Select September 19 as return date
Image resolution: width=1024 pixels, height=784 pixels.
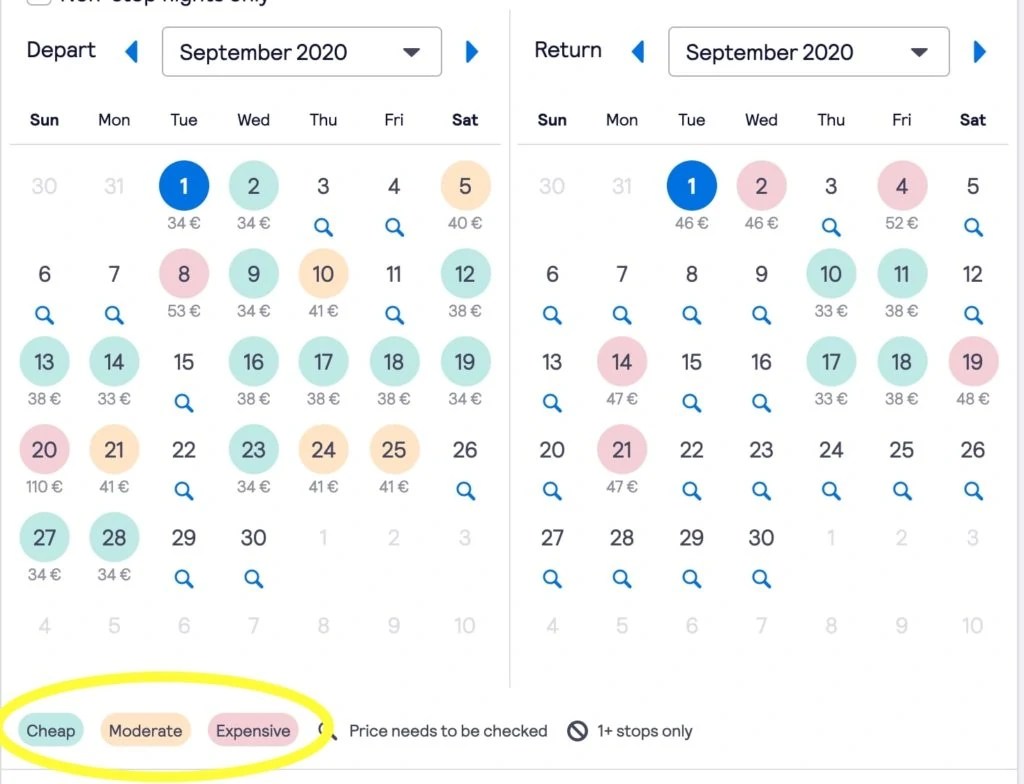point(972,361)
